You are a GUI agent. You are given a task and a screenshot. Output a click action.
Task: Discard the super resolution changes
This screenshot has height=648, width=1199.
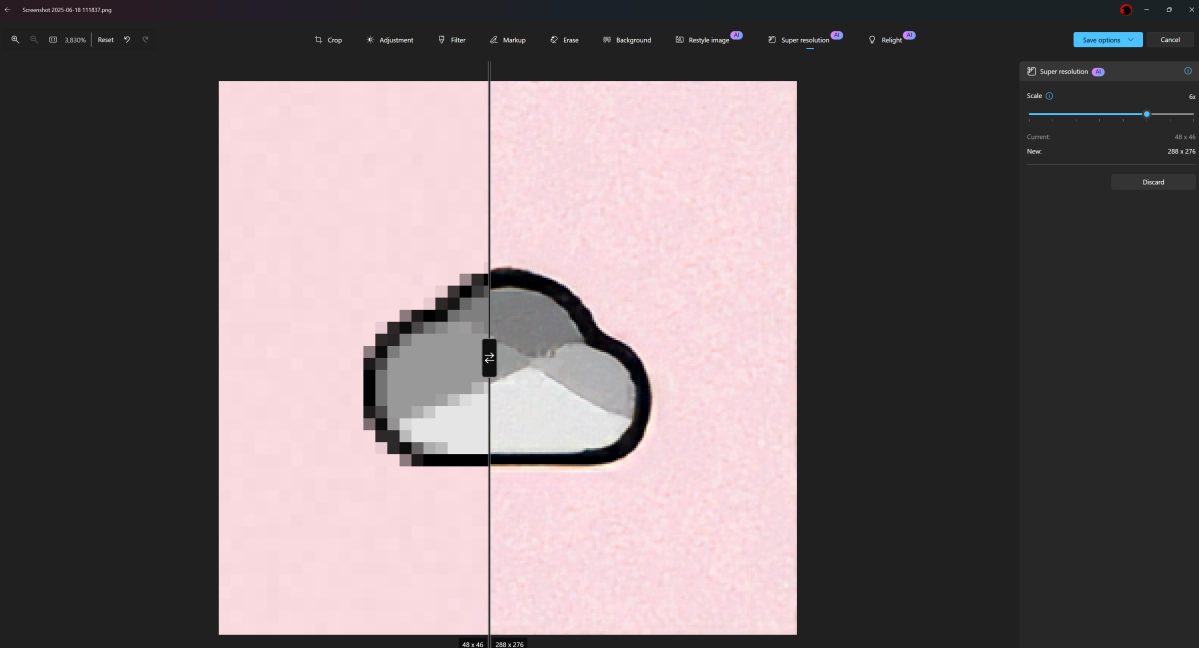(1153, 182)
